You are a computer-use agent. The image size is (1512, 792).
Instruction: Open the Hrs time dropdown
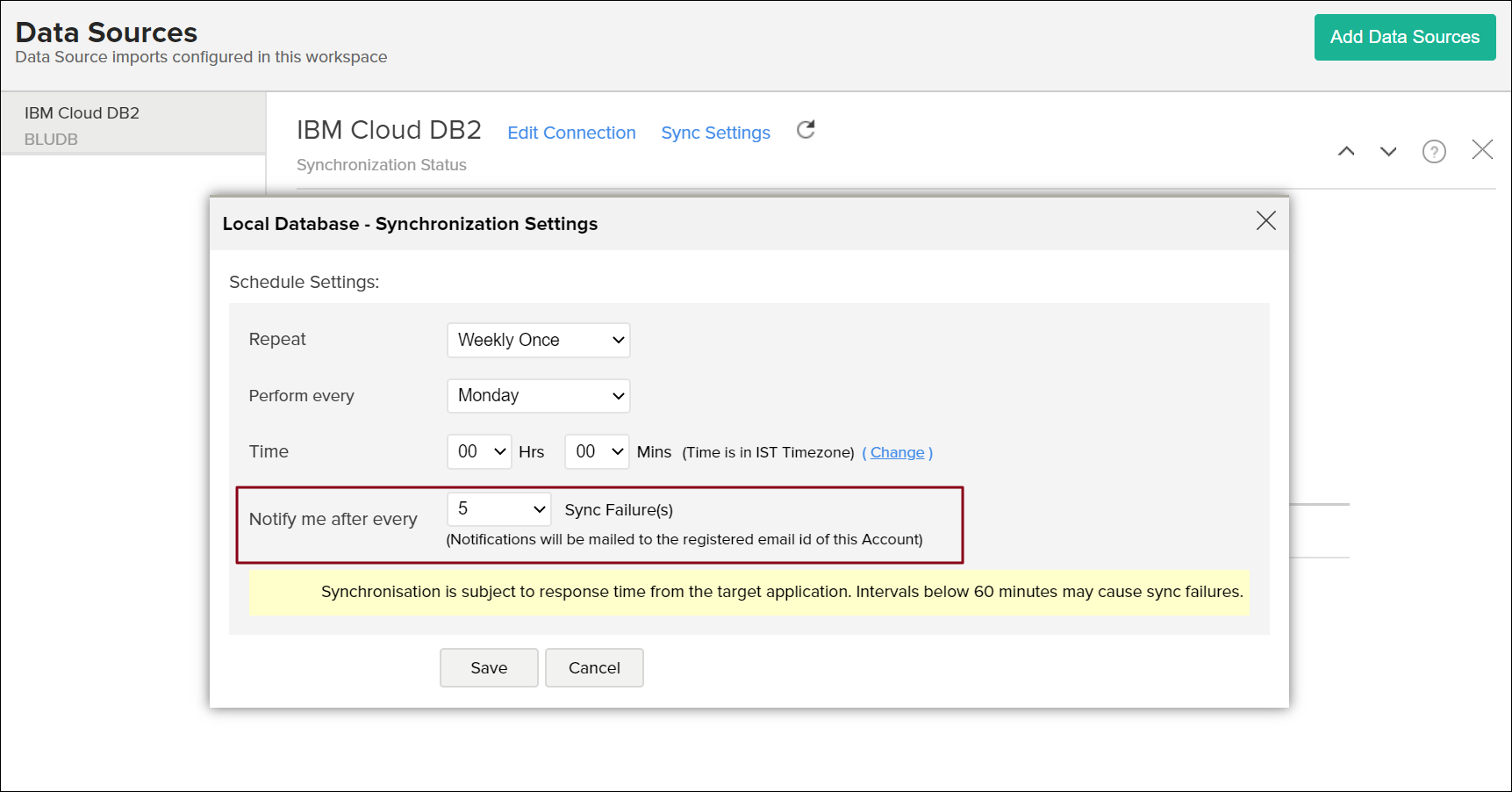[x=479, y=451]
